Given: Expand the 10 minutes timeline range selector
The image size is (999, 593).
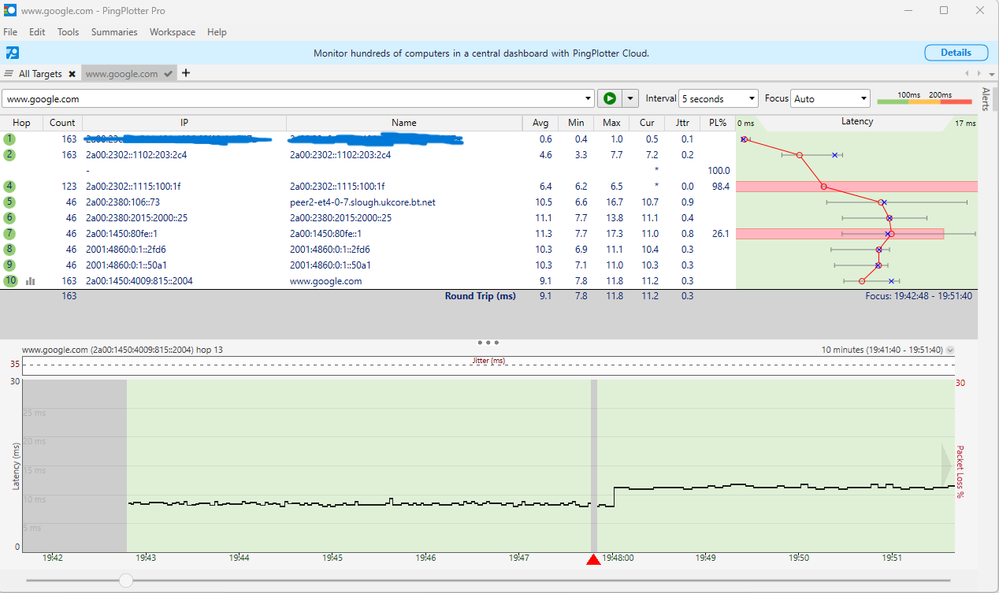Looking at the screenshot, I should 950,350.
